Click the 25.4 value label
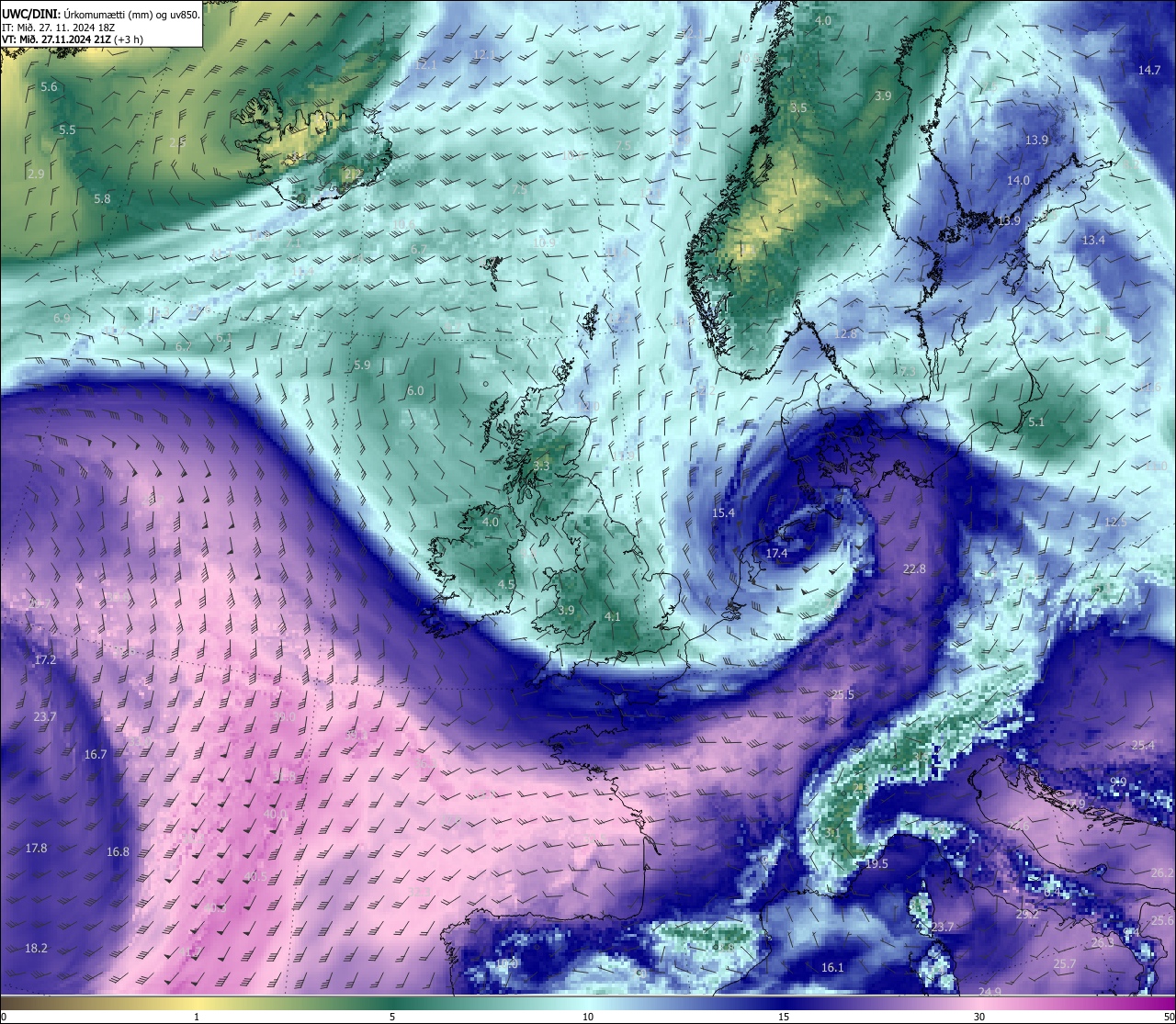This screenshot has width=1176, height=1024. click(x=1143, y=746)
